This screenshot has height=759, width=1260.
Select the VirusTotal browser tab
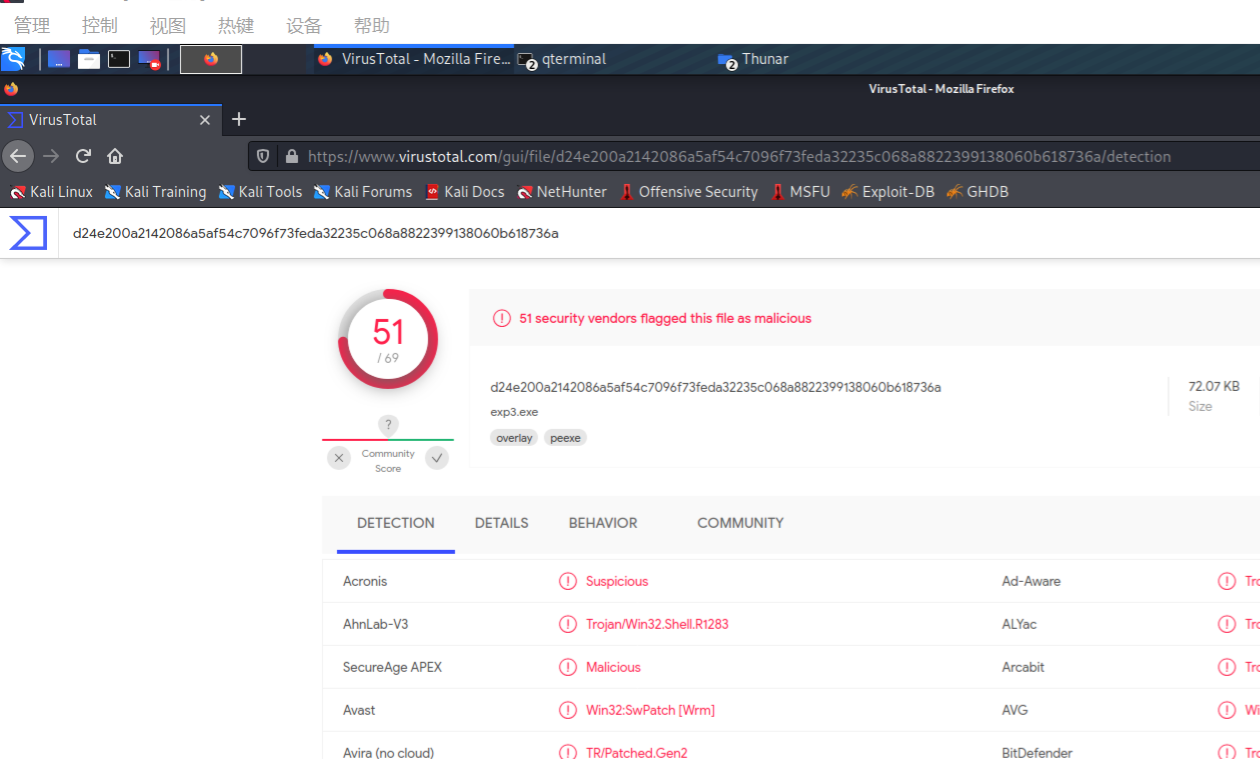point(110,120)
